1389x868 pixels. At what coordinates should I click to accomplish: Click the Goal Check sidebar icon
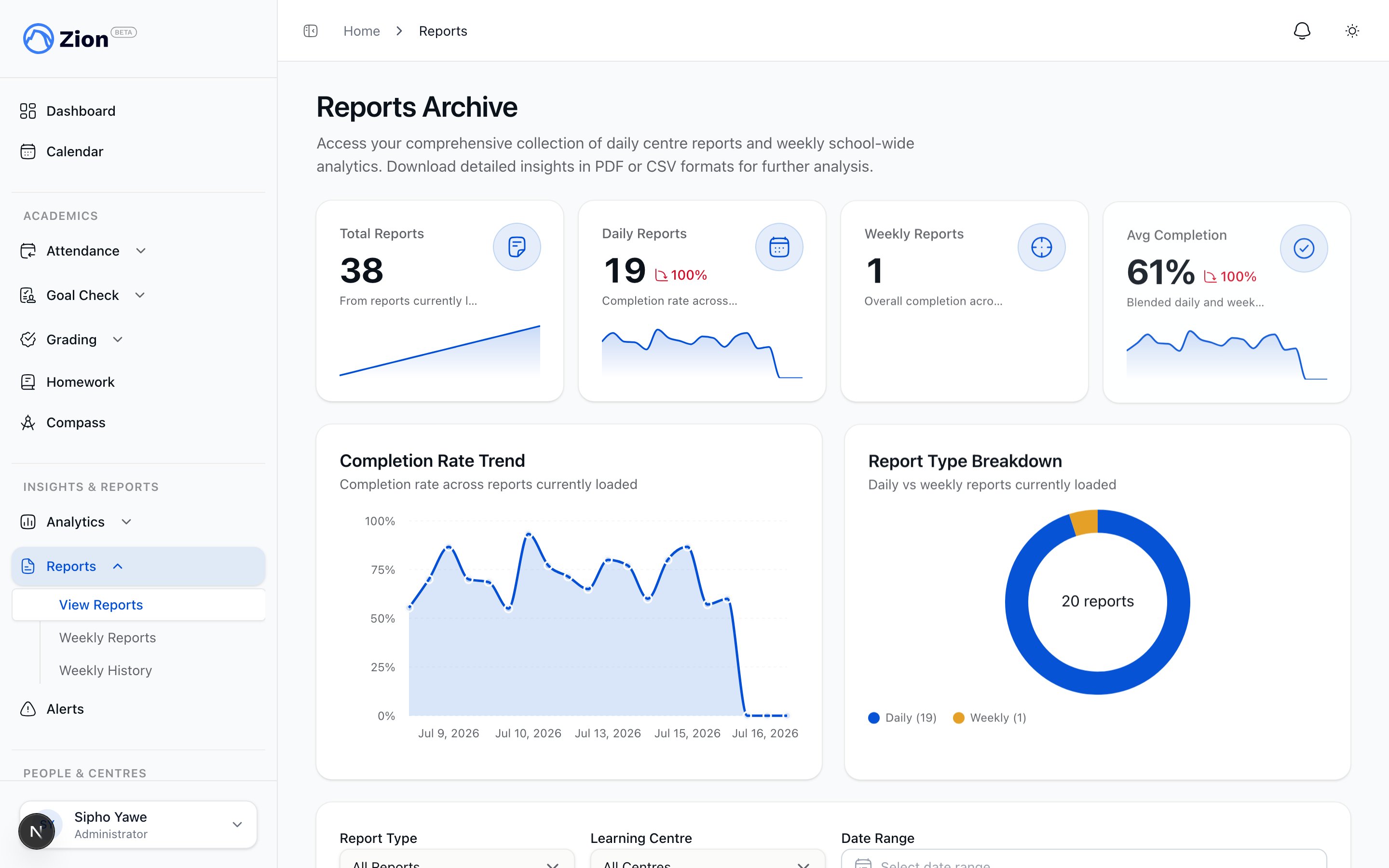click(27, 295)
